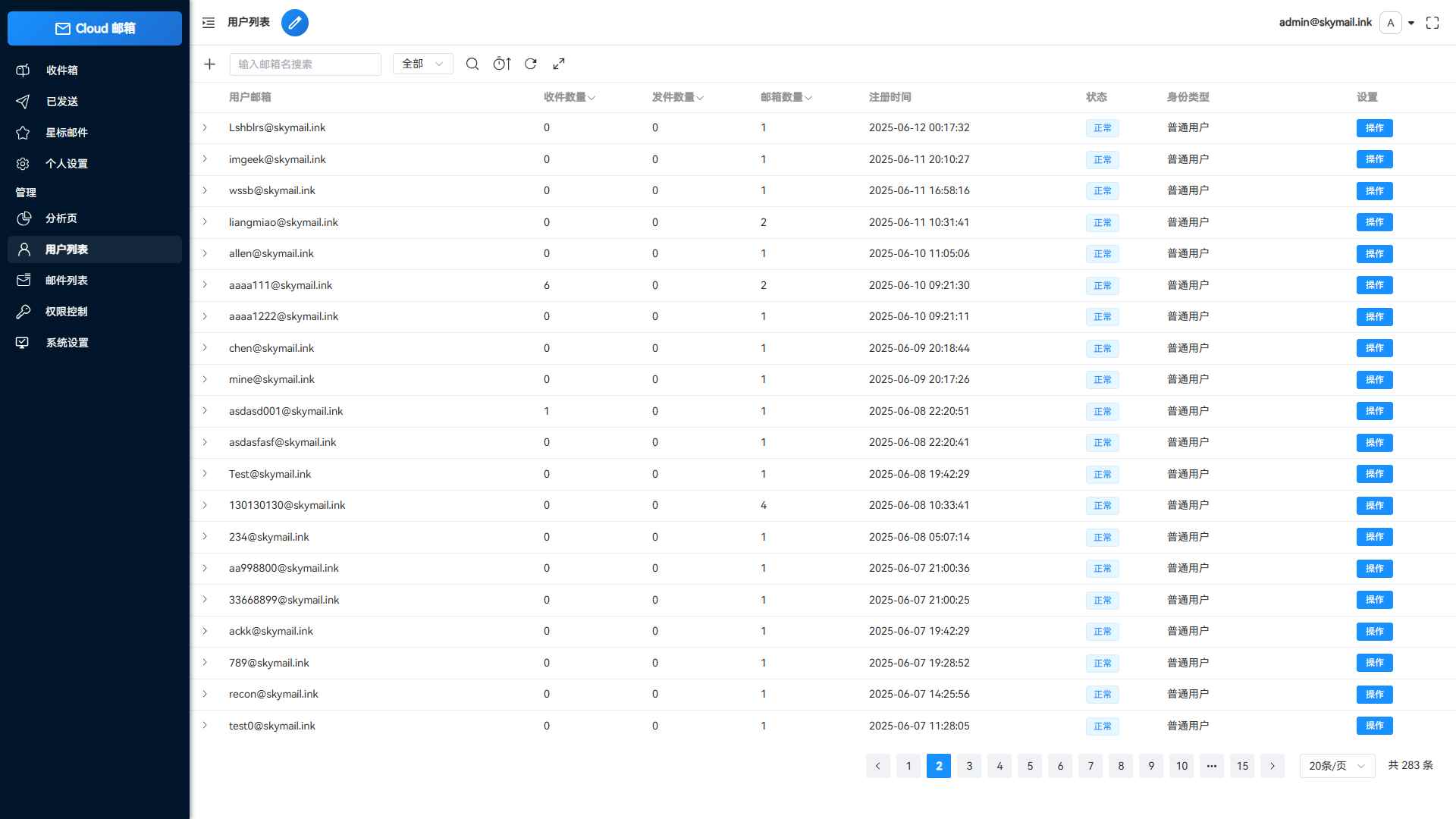
Task: Click the fullscreen expand icon in toolbar
Action: coord(560,64)
